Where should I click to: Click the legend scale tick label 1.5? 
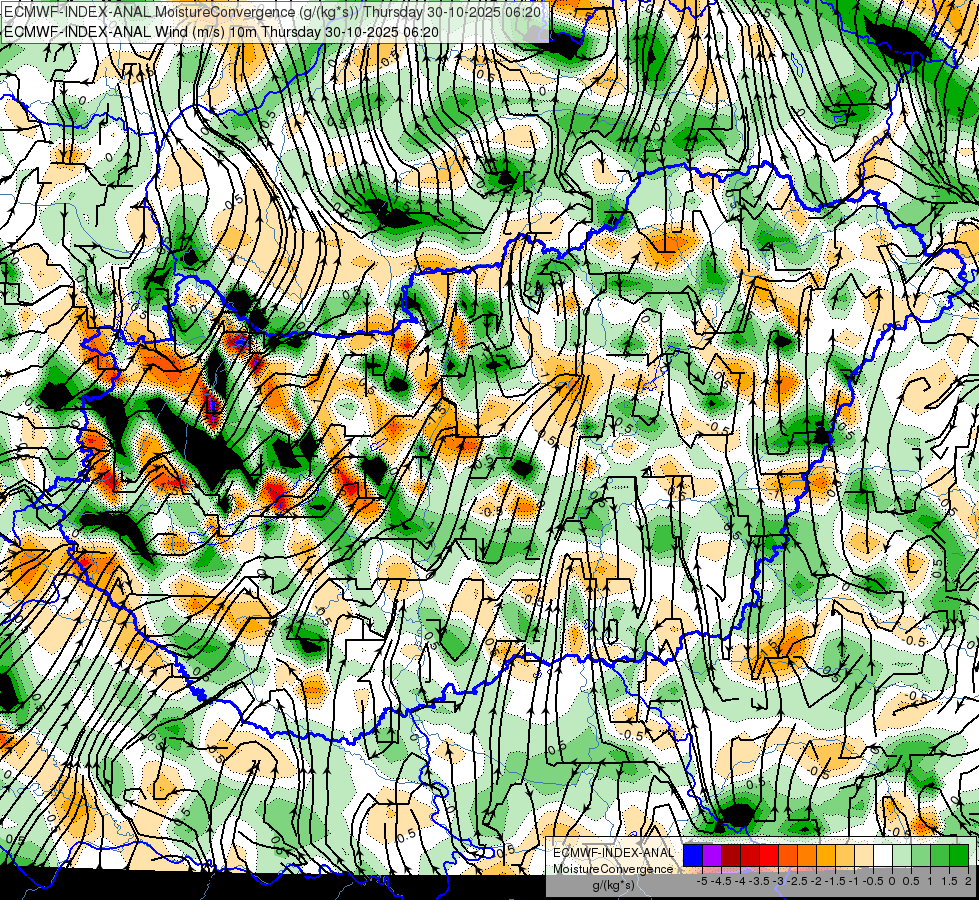(948, 881)
